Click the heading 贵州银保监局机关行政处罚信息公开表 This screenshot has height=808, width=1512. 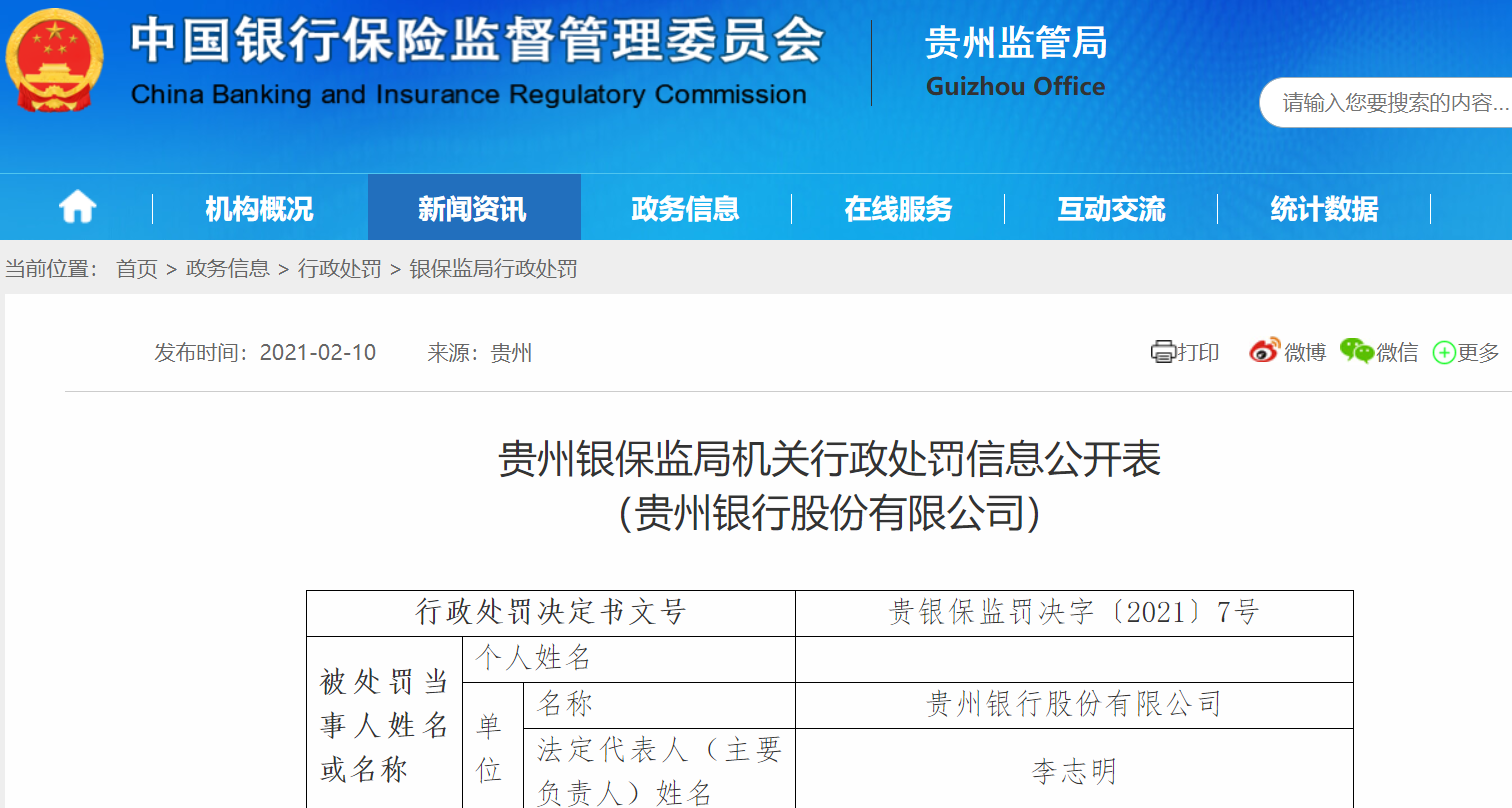pos(830,460)
